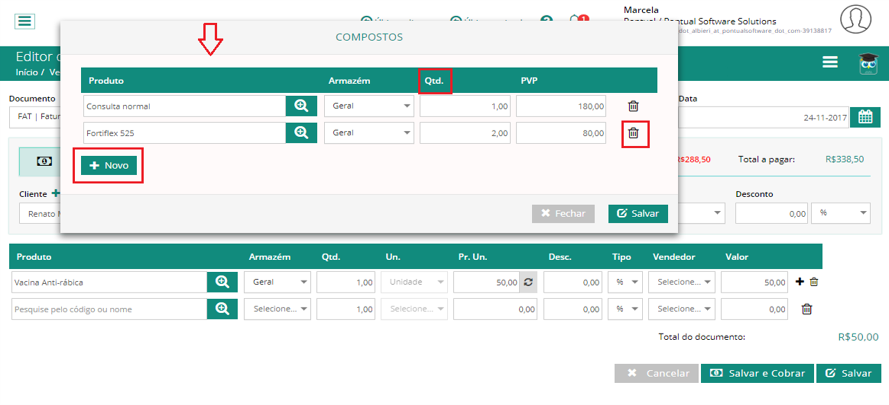Open the white lines menu in green header
This screenshot has height=405, width=889.
(831, 62)
